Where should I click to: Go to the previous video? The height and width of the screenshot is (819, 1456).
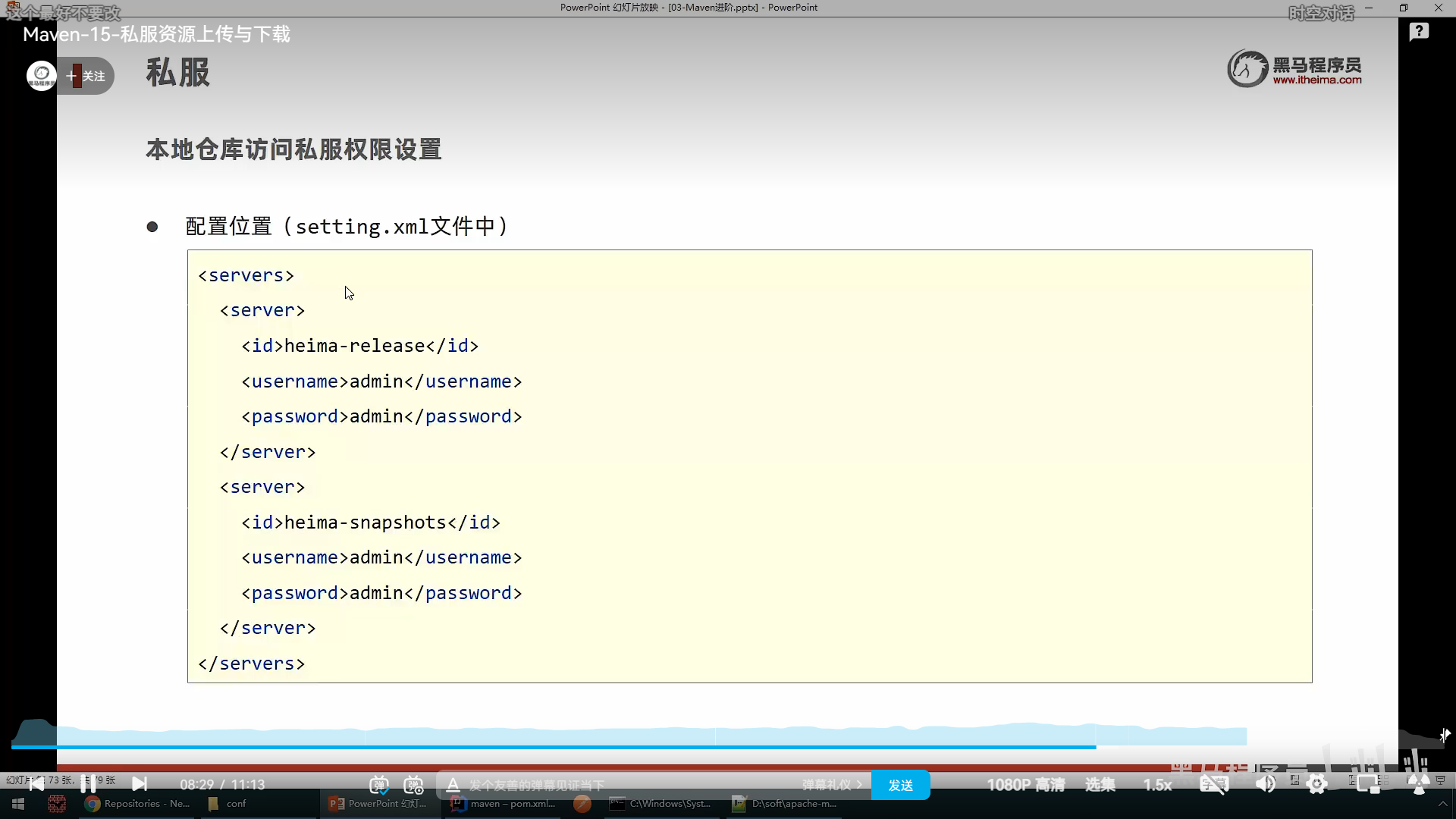[x=36, y=784]
